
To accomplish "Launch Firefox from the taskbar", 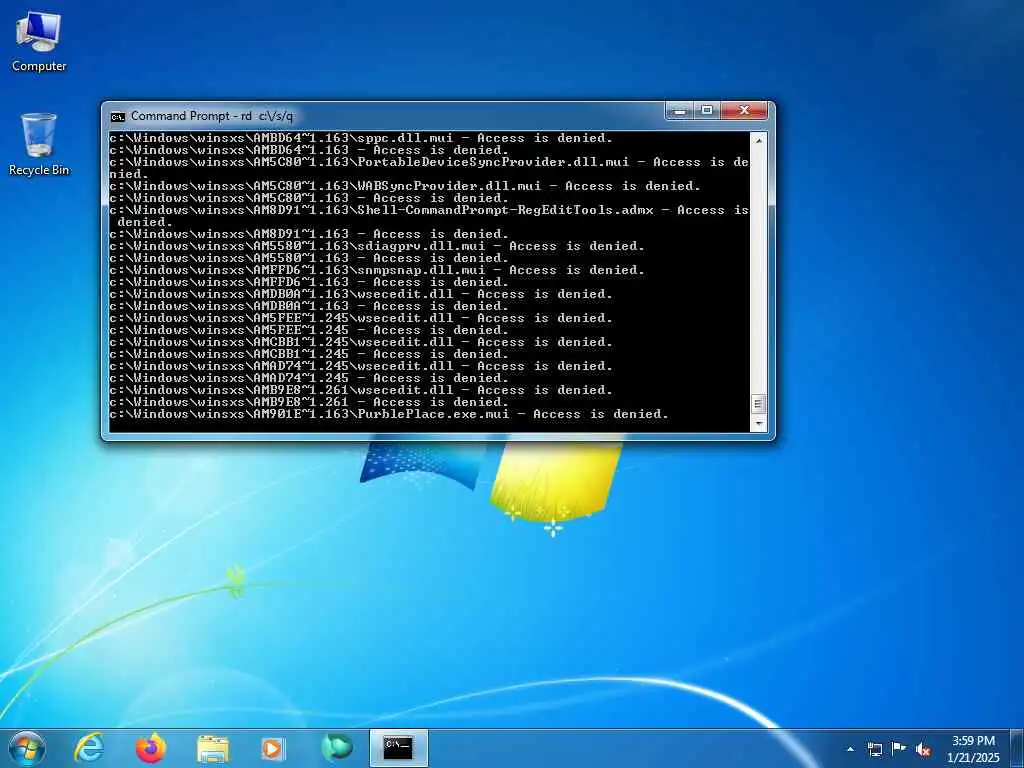I will [151, 748].
